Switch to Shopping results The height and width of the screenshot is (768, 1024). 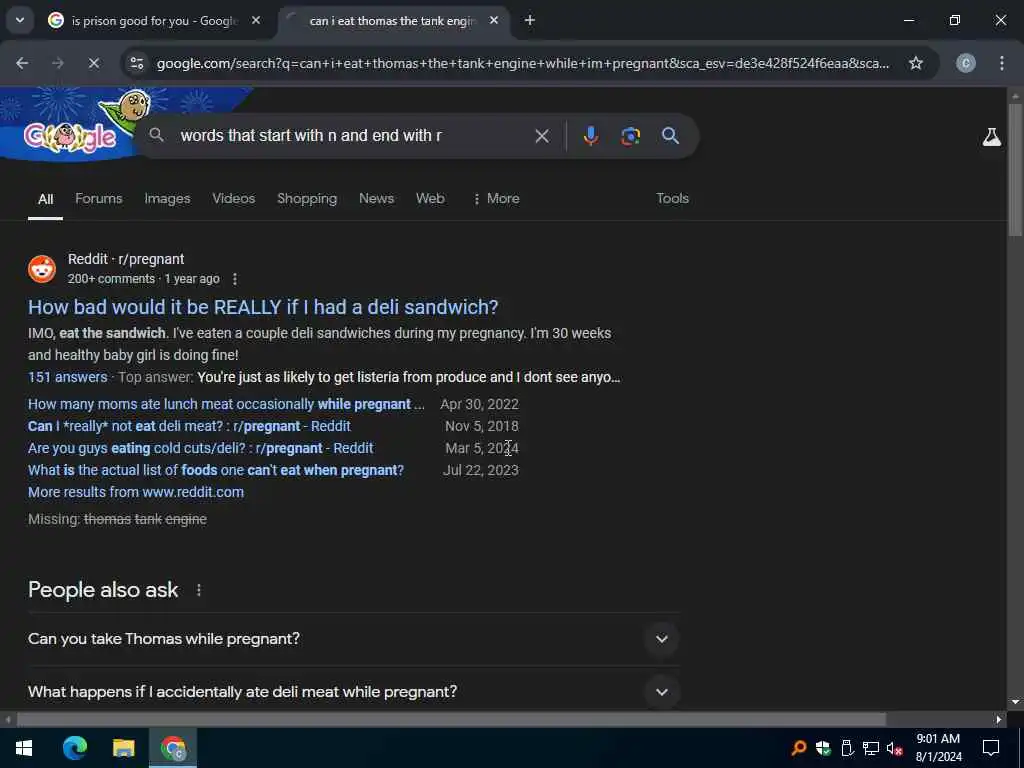(x=307, y=199)
